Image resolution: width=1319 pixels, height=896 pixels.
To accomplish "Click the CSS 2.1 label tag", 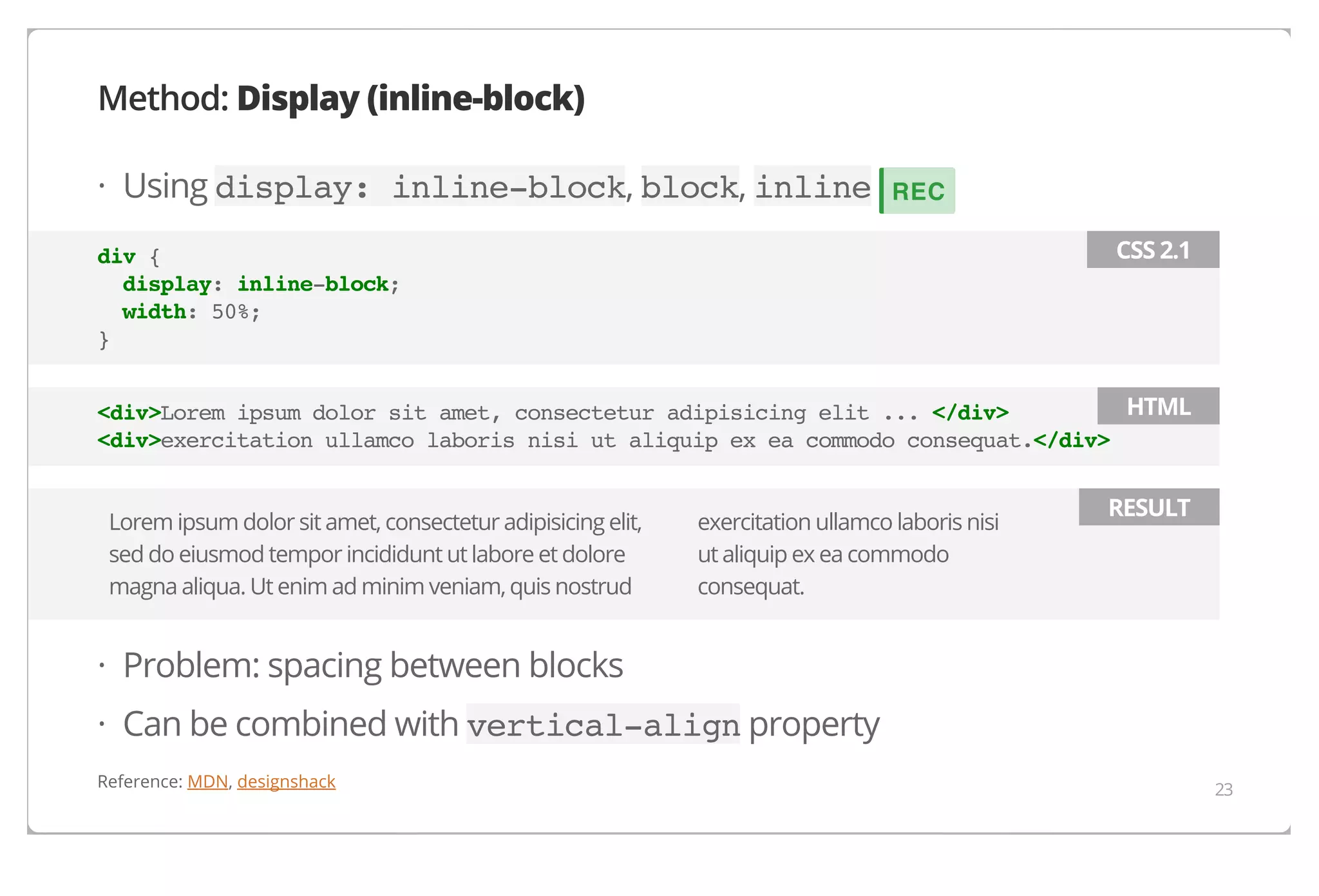I will [x=1152, y=250].
